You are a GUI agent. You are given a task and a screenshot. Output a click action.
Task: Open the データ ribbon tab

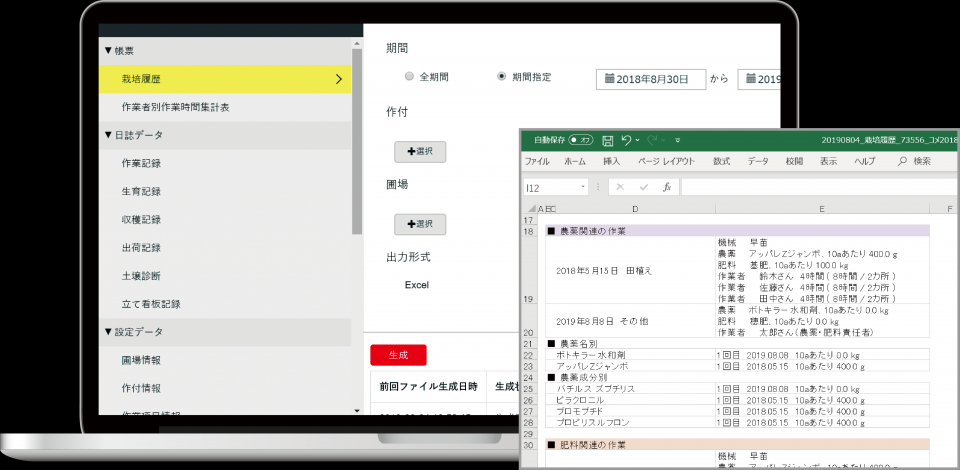(758, 161)
